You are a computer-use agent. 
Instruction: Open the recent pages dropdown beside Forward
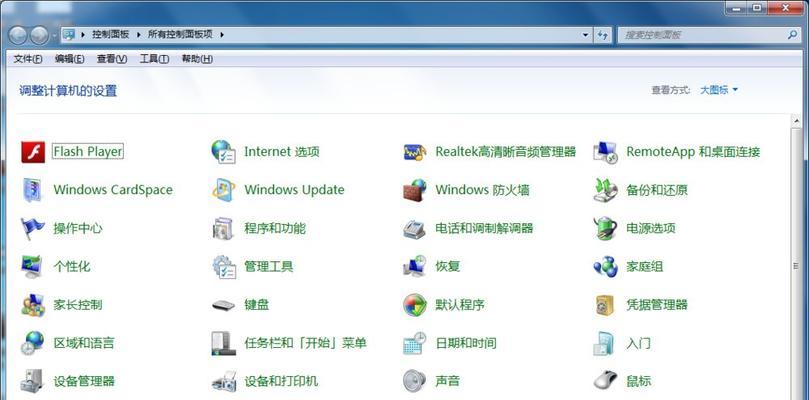[55, 36]
